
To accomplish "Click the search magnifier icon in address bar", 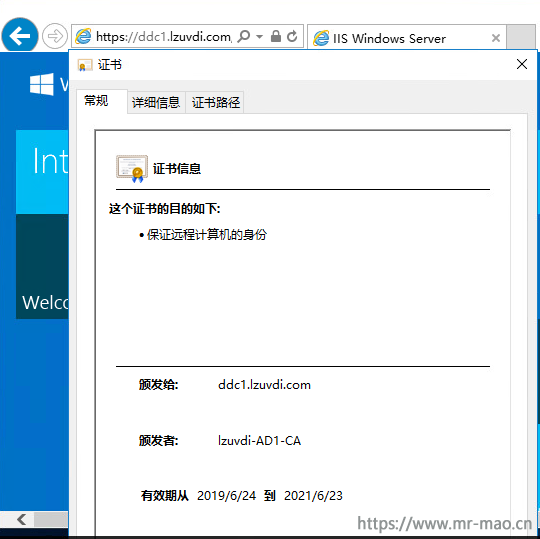I will point(244,36).
